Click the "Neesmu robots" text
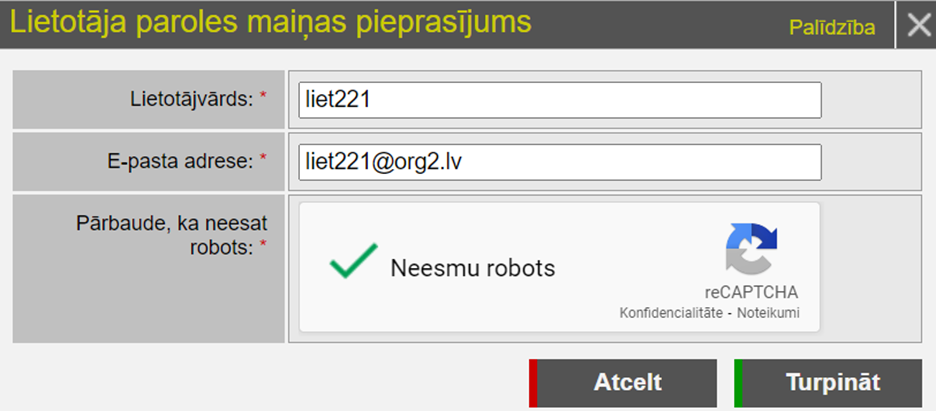This screenshot has height=411, width=936. pyautogui.click(x=472, y=268)
